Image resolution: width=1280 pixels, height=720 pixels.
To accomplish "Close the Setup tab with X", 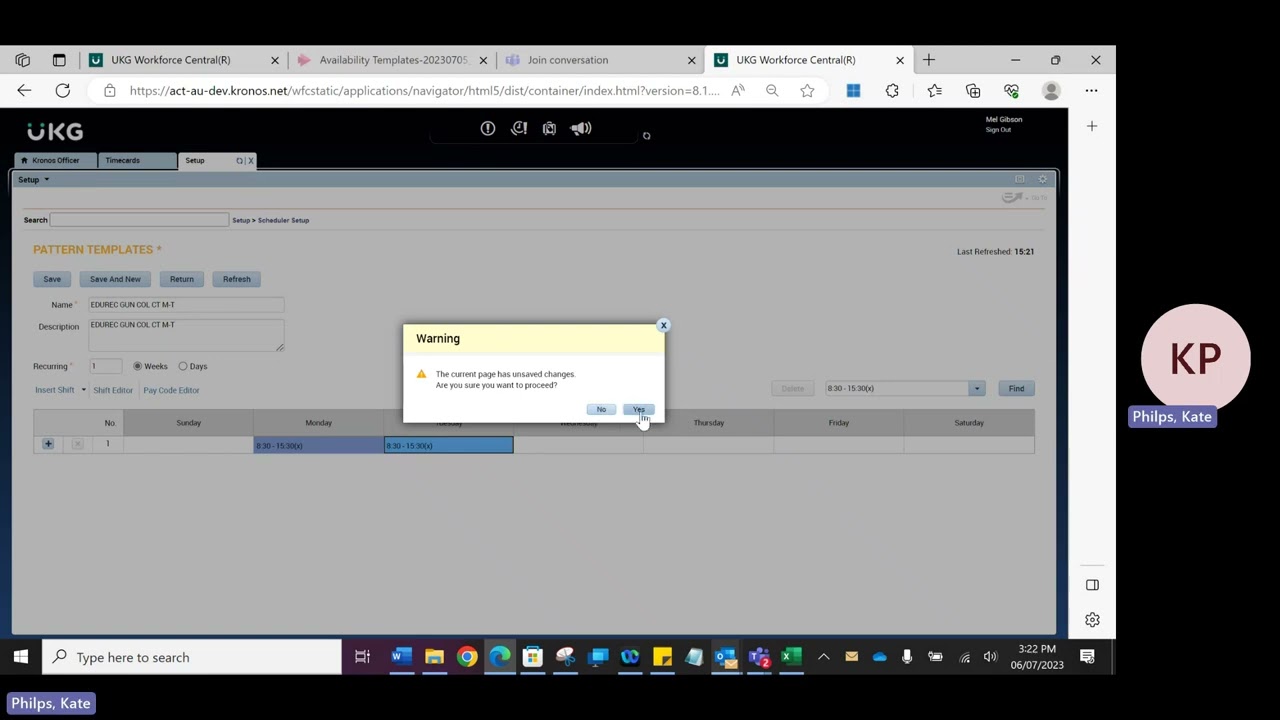I will [x=250, y=160].
